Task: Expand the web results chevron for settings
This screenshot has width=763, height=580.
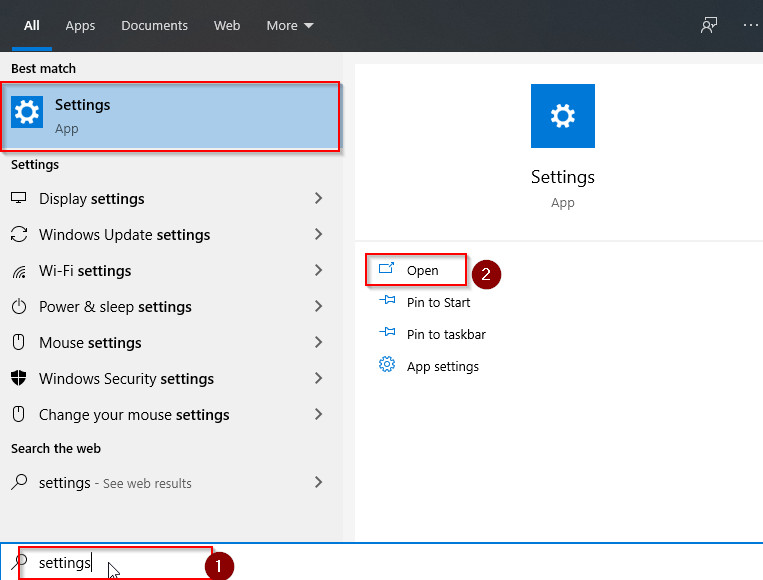Action: click(x=319, y=483)
